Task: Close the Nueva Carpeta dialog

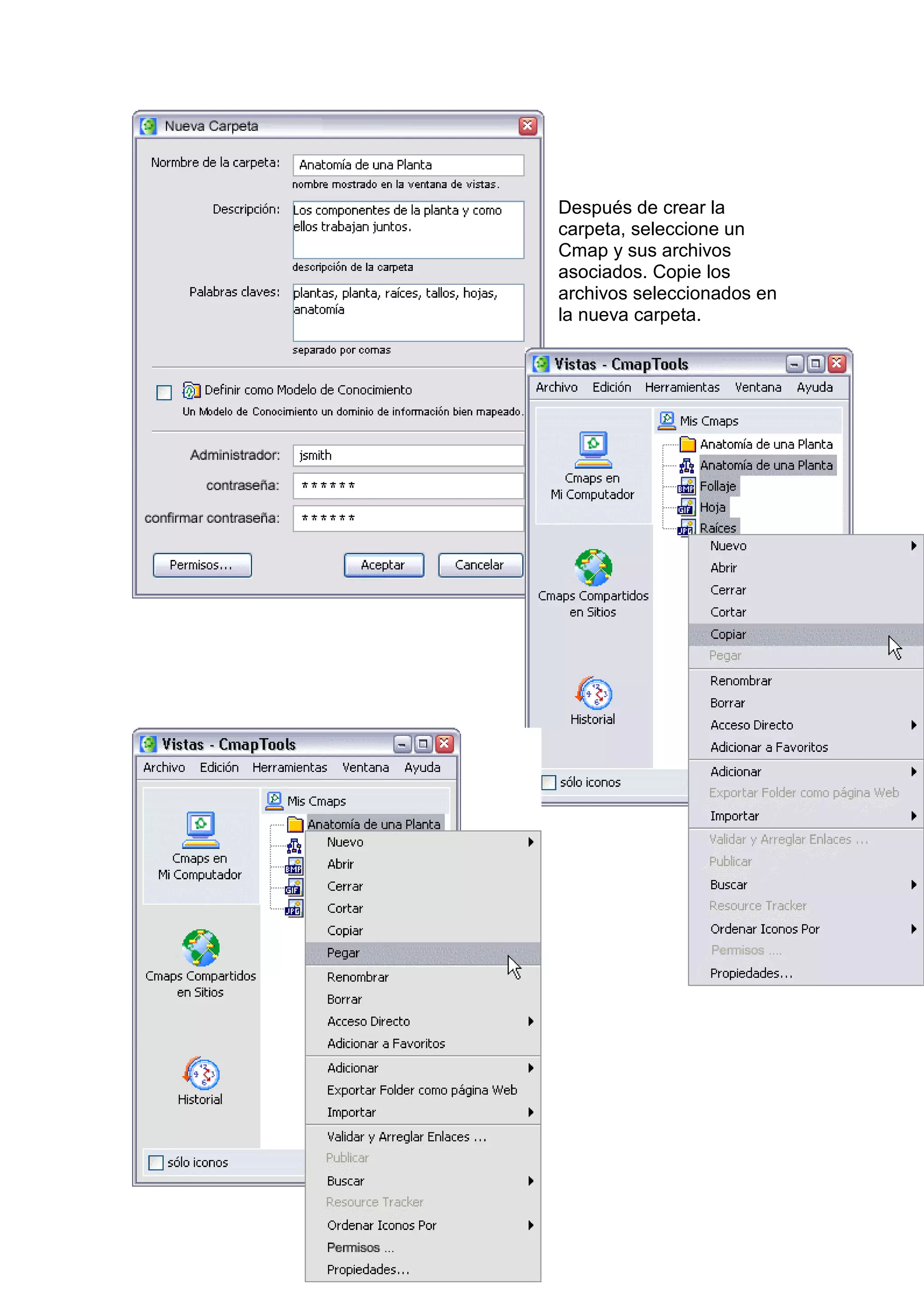Action: [x=528, y=125]
